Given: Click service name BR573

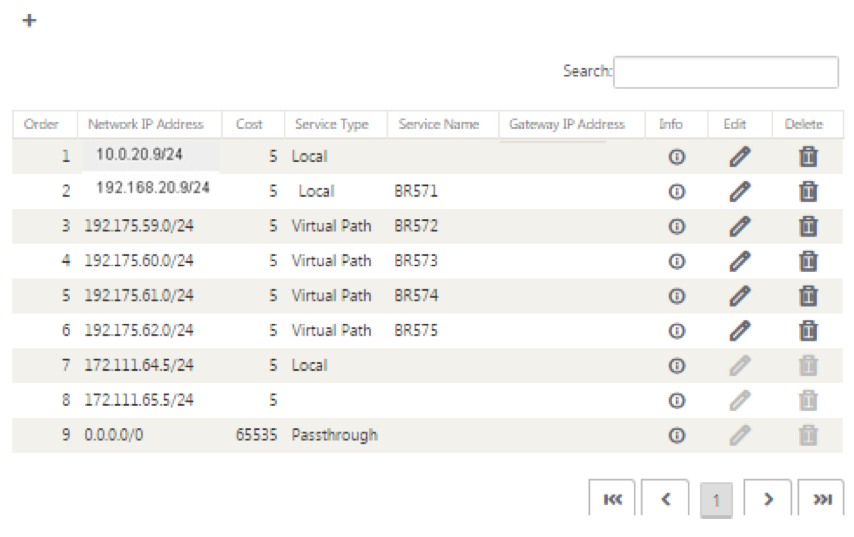Looking at the screenshot, I should pos(416,261).
